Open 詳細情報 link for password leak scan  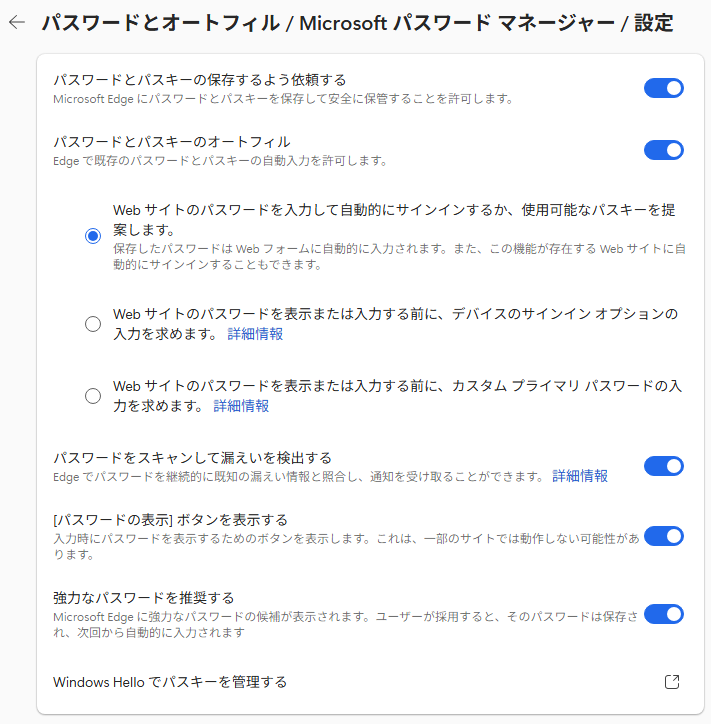tap(580, 476)
